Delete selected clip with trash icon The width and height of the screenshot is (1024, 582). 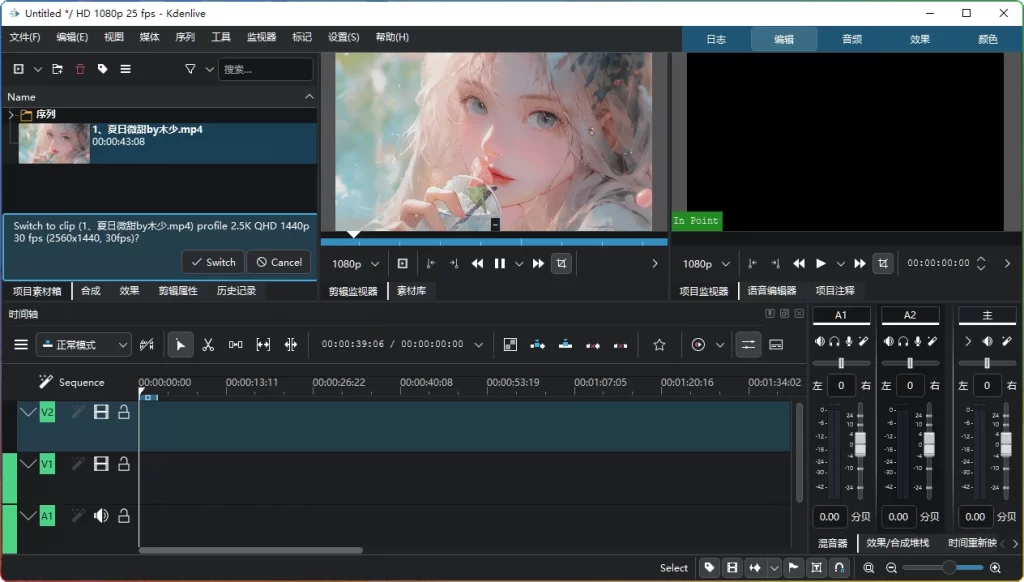pos(80,68)
